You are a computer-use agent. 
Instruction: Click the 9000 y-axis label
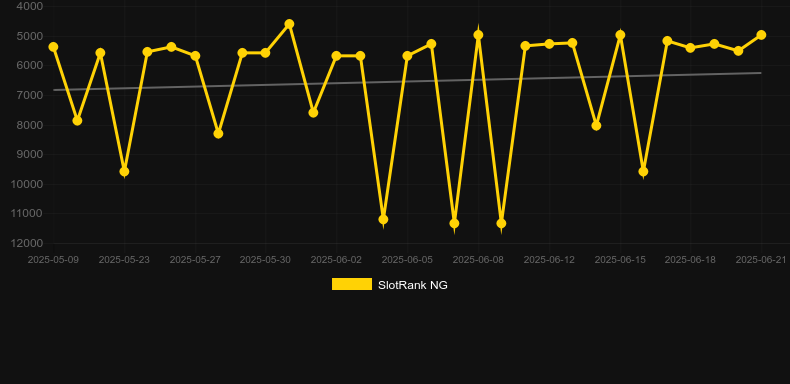(30, 154)
